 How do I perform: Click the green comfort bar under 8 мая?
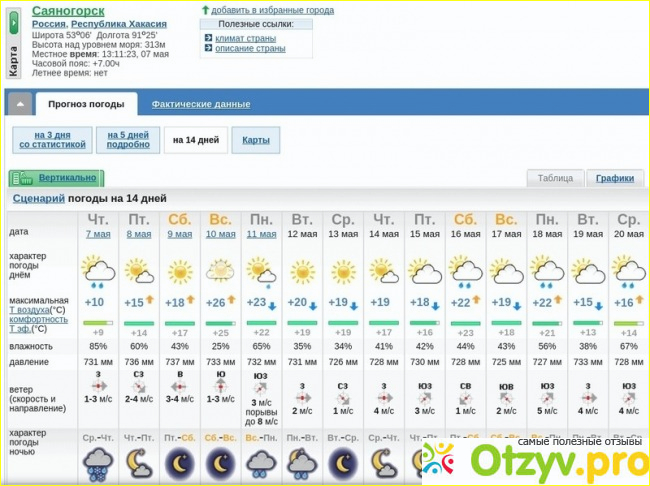tap(139, 322)
